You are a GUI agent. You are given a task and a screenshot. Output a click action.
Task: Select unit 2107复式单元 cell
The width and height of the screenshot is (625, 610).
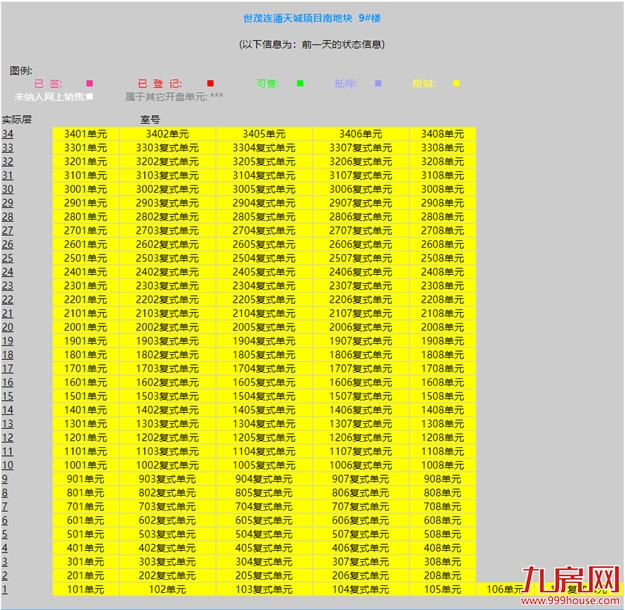361,313
